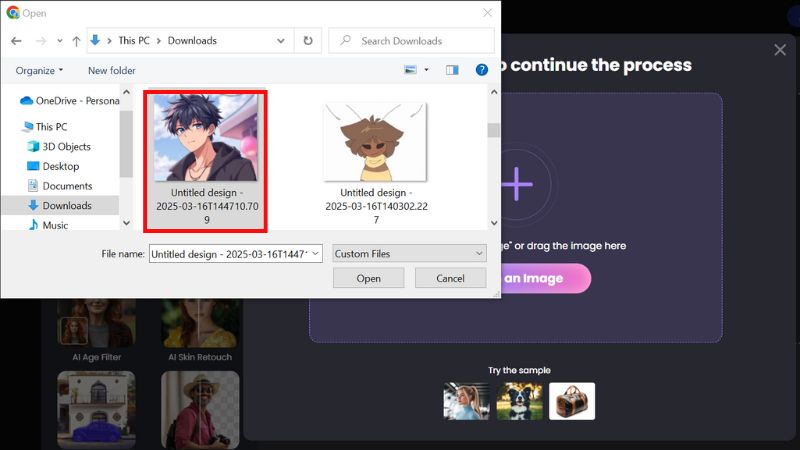
Task: Select 3D Objects in the sidebar
Action: [x=66, y=146]
